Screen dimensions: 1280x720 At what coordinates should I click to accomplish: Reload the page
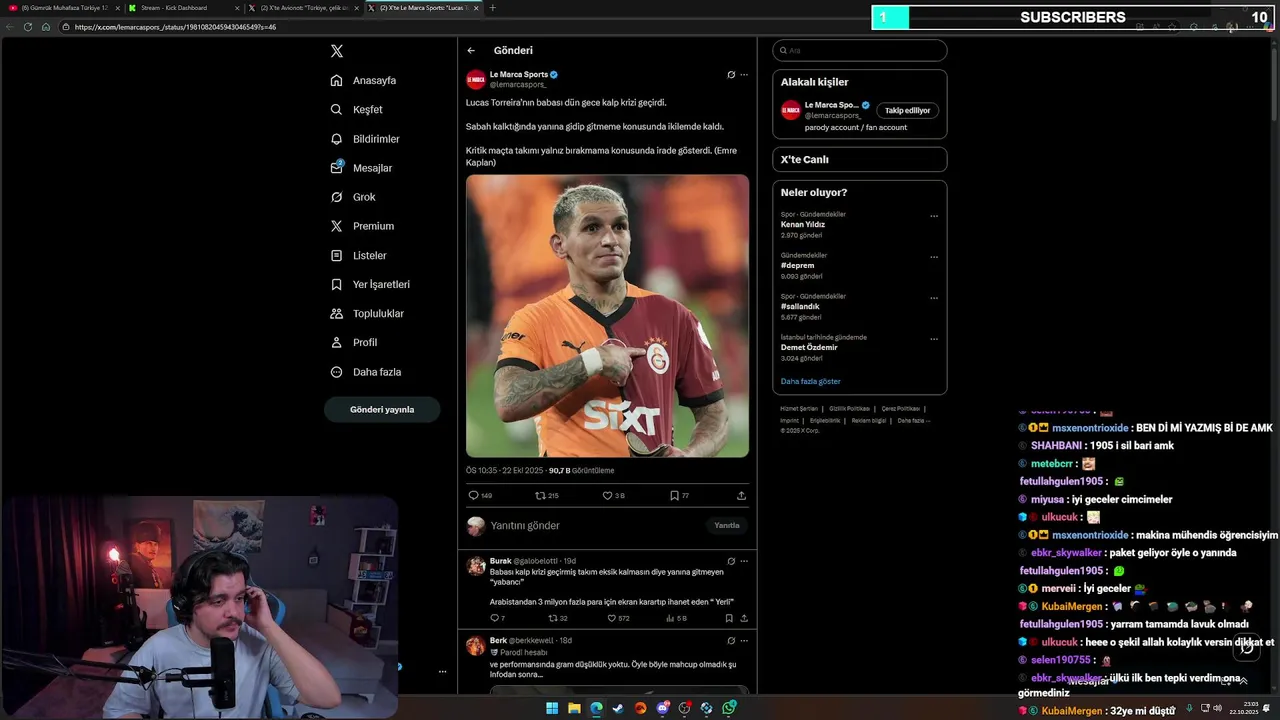pyautogui.click(x=28, y=27)
